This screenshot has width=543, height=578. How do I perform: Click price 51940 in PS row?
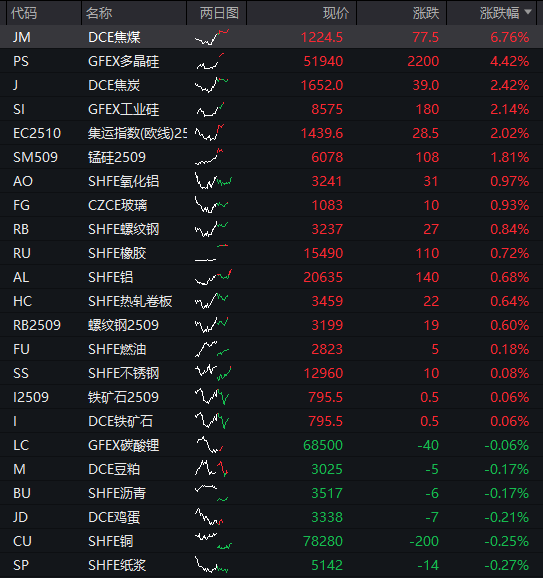323,61
